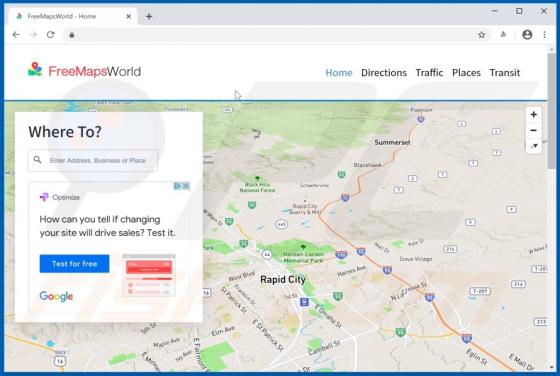Maximize the browser window
Screen dimensions: 560x376
[x=519, y=11]
